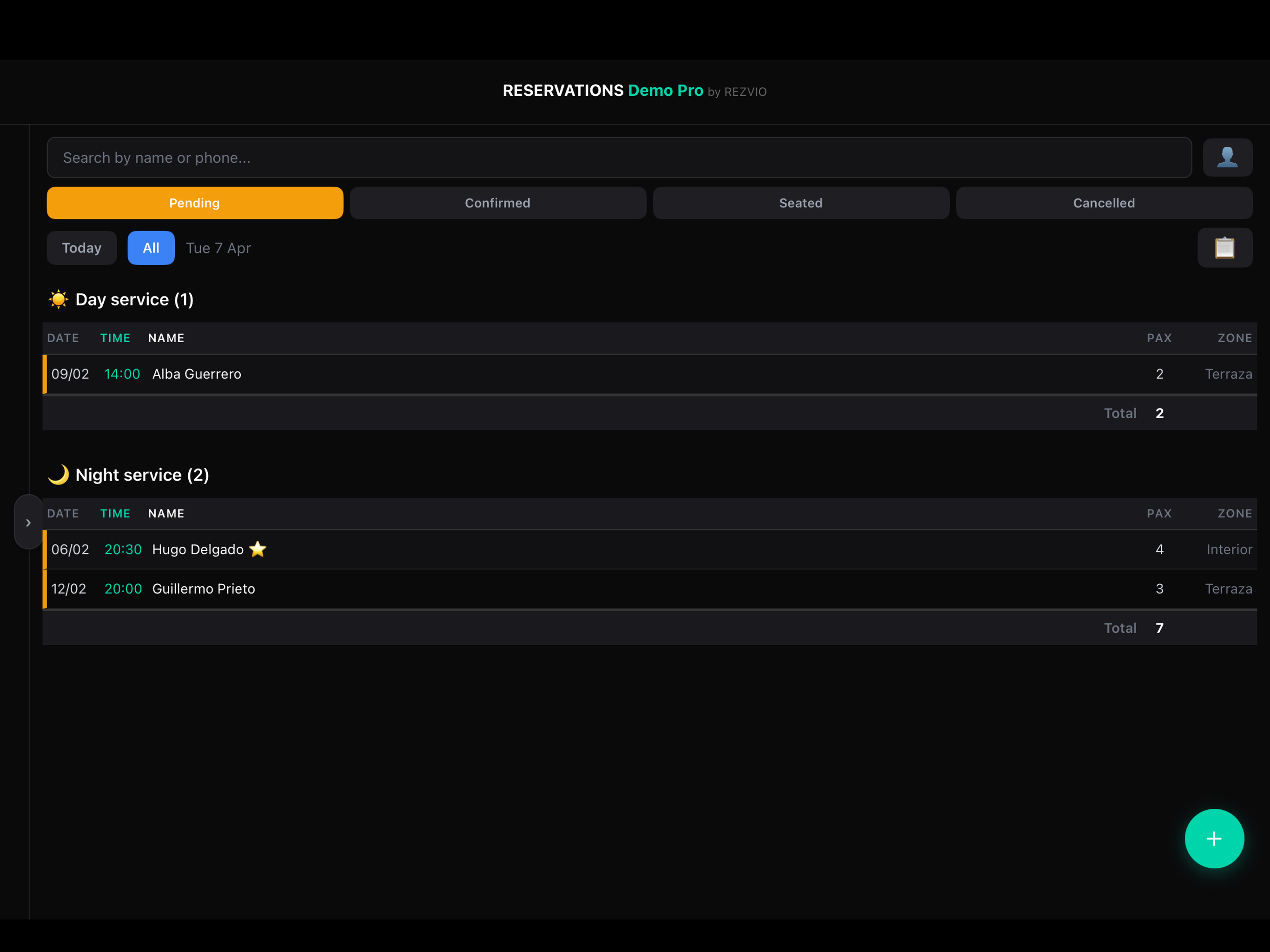The image size is (1270, 952).
Task: Open the clipboard list icon
Action: [x=1224, y=248]
